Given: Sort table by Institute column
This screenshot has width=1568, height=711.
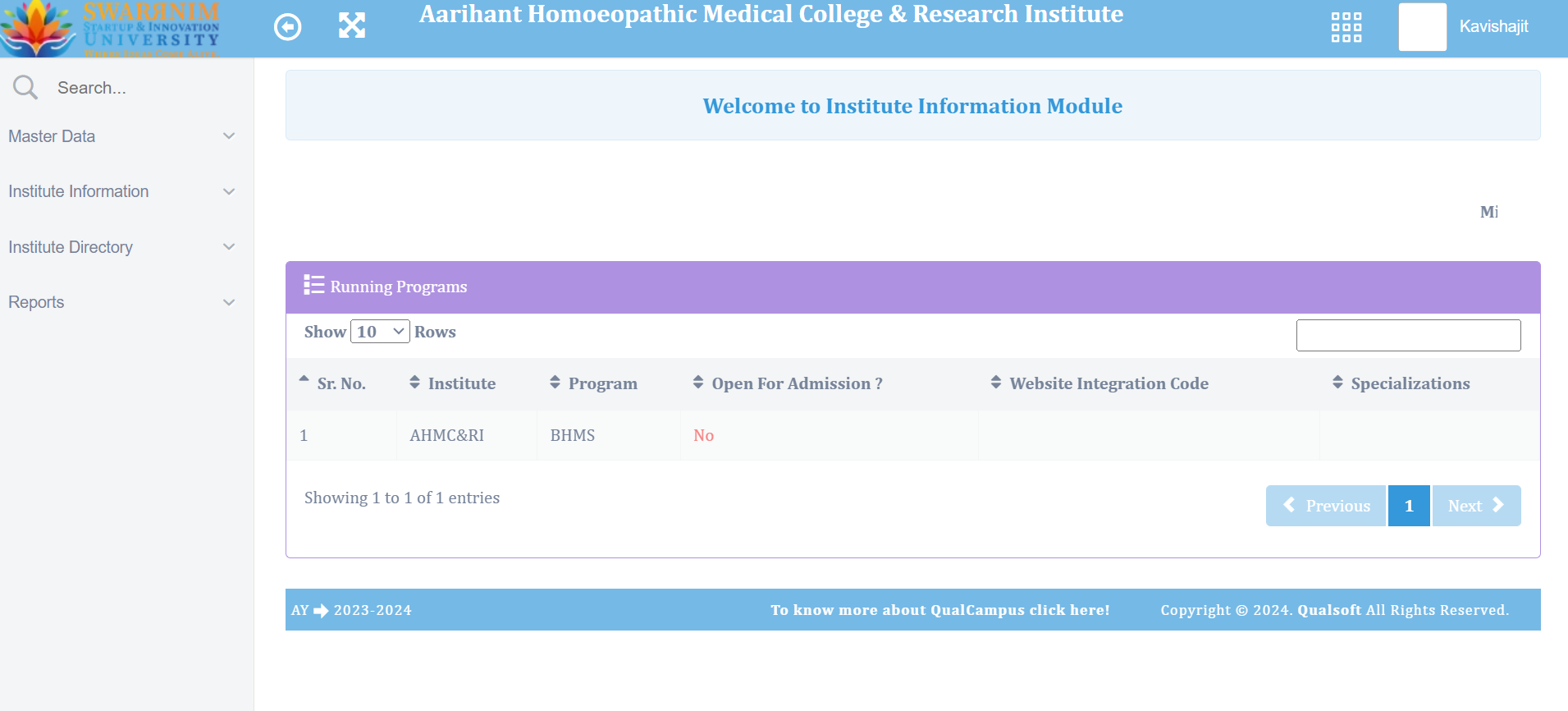Looking at the screenshot, I should (x=453, y=383).
